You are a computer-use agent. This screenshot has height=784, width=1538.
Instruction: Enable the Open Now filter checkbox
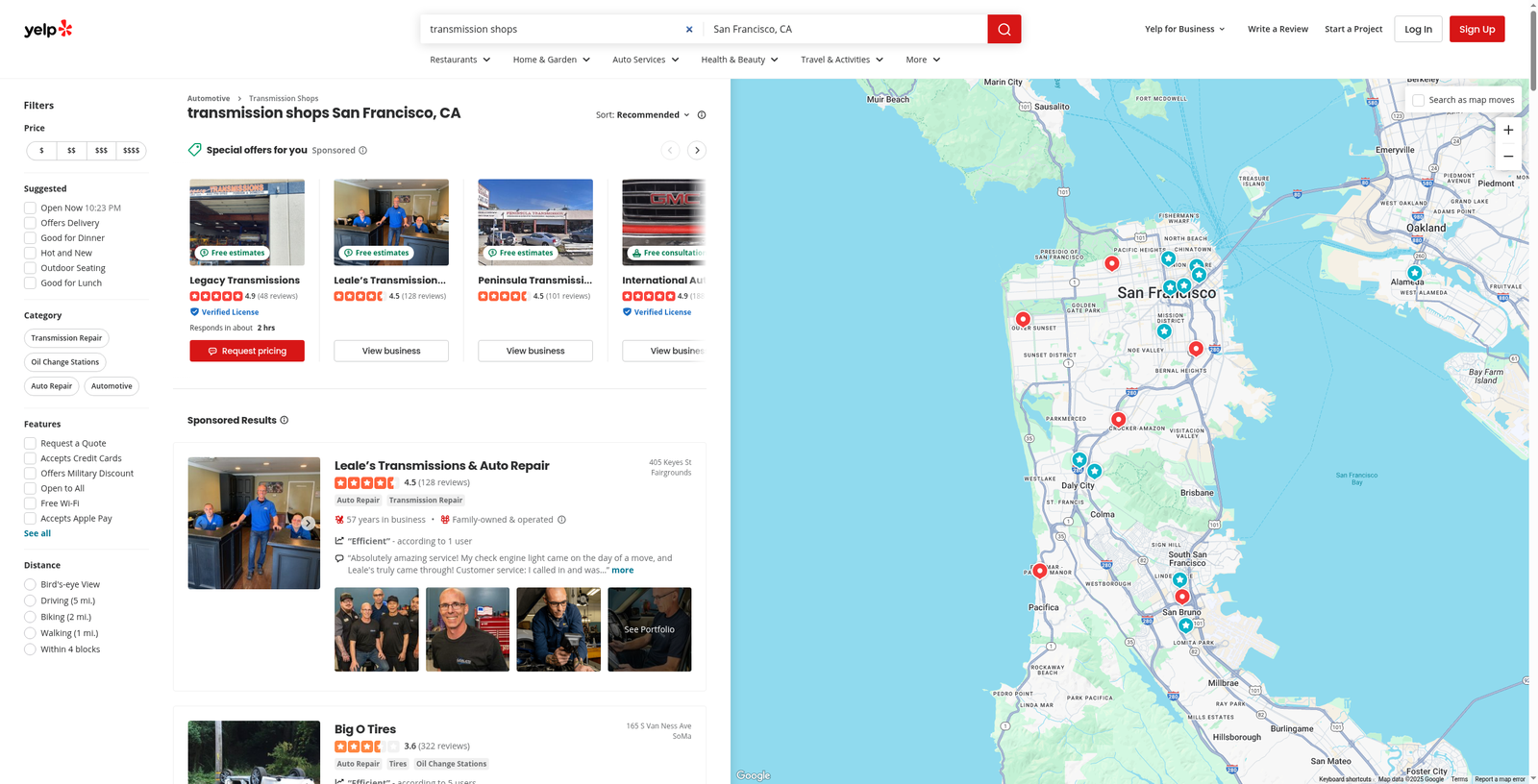pos(30,208)
